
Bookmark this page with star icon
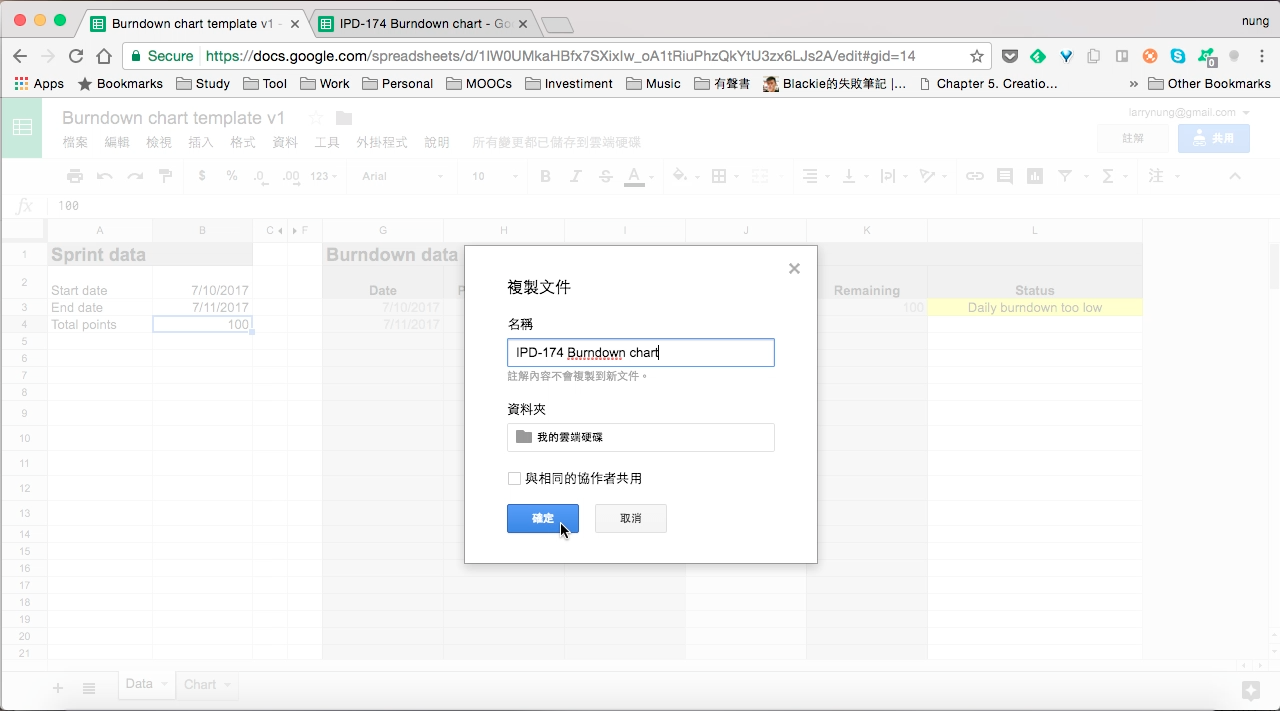tap(977, 56)
